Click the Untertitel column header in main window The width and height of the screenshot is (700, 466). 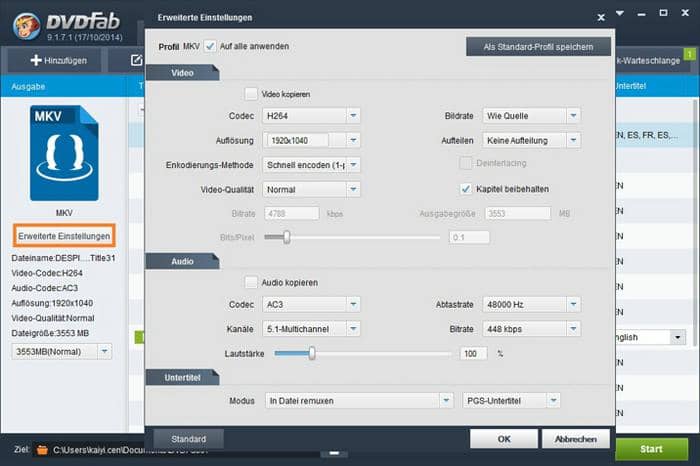(630, 86)
